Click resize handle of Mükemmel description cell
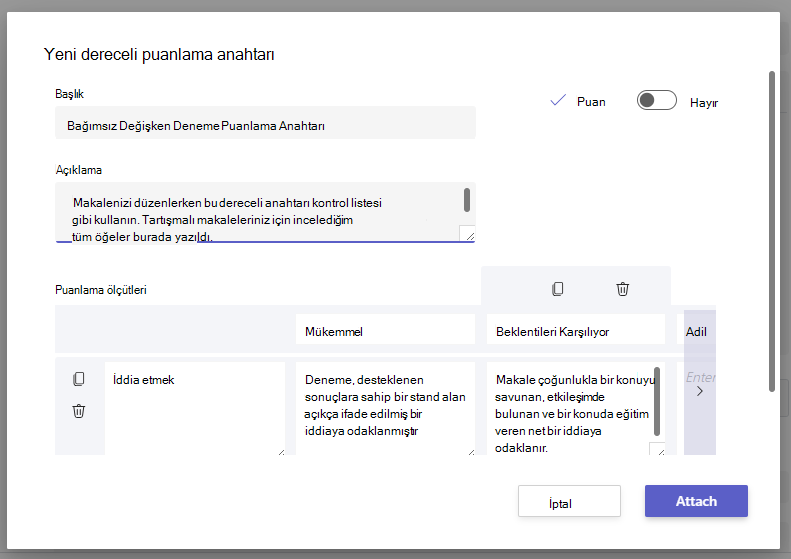 [471, 452]
